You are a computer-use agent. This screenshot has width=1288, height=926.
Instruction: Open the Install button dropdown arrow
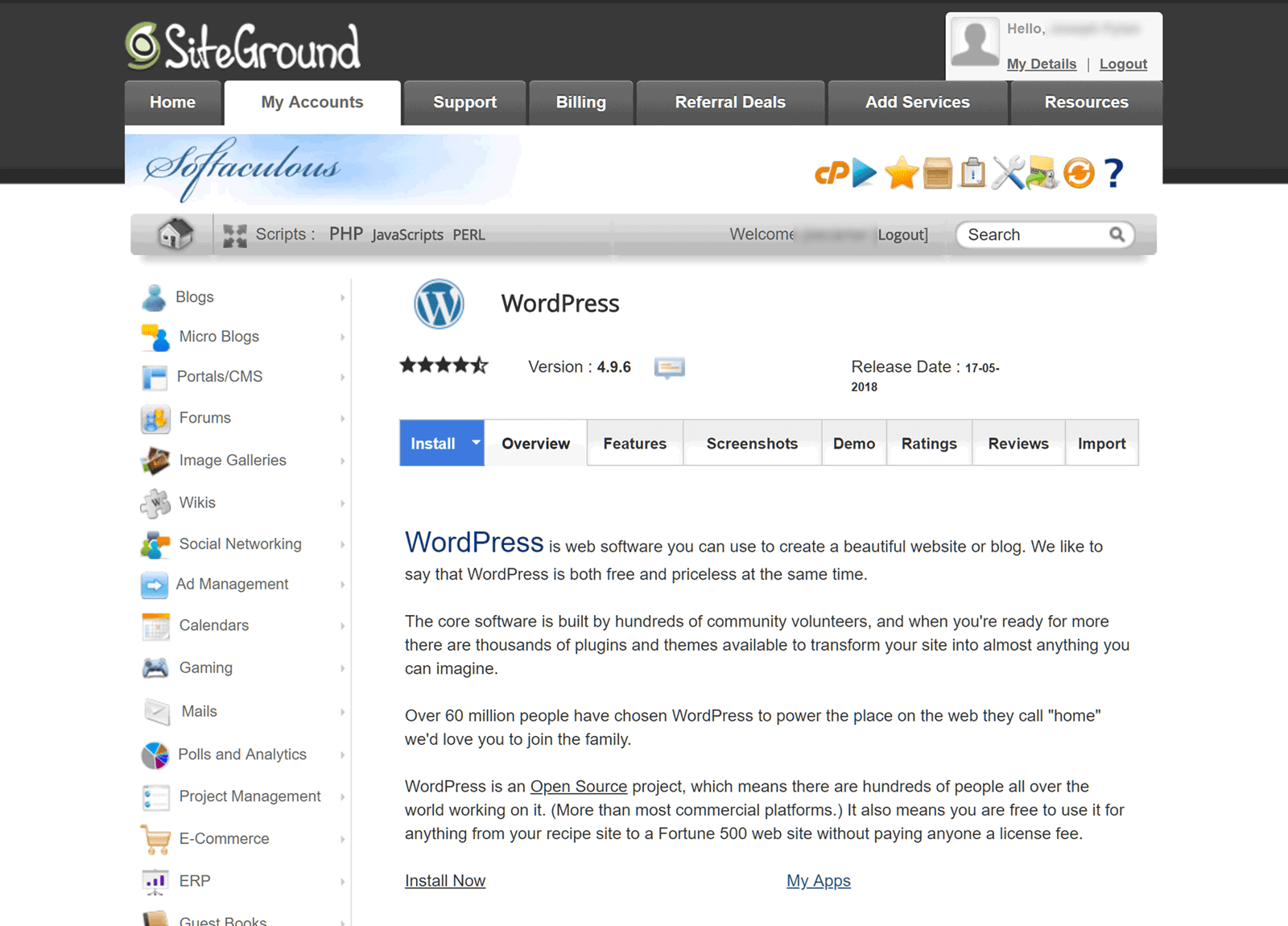(x=476, y=442)
